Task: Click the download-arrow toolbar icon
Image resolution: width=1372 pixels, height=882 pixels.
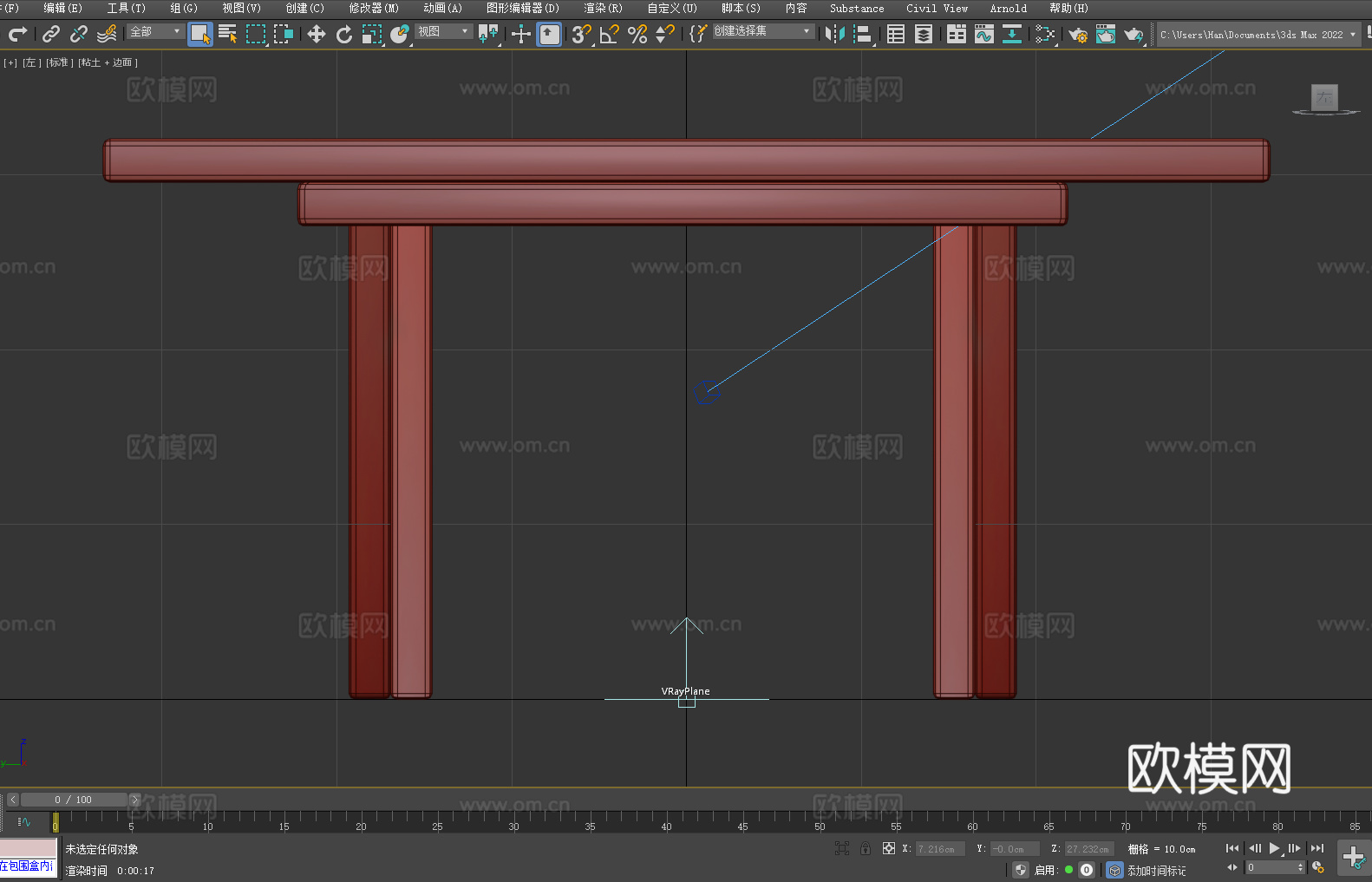Action: click(1012, 34)
